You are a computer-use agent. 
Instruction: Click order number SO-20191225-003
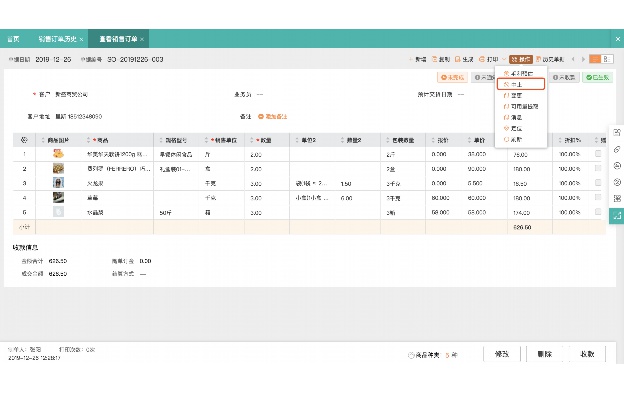pos(135,59)
